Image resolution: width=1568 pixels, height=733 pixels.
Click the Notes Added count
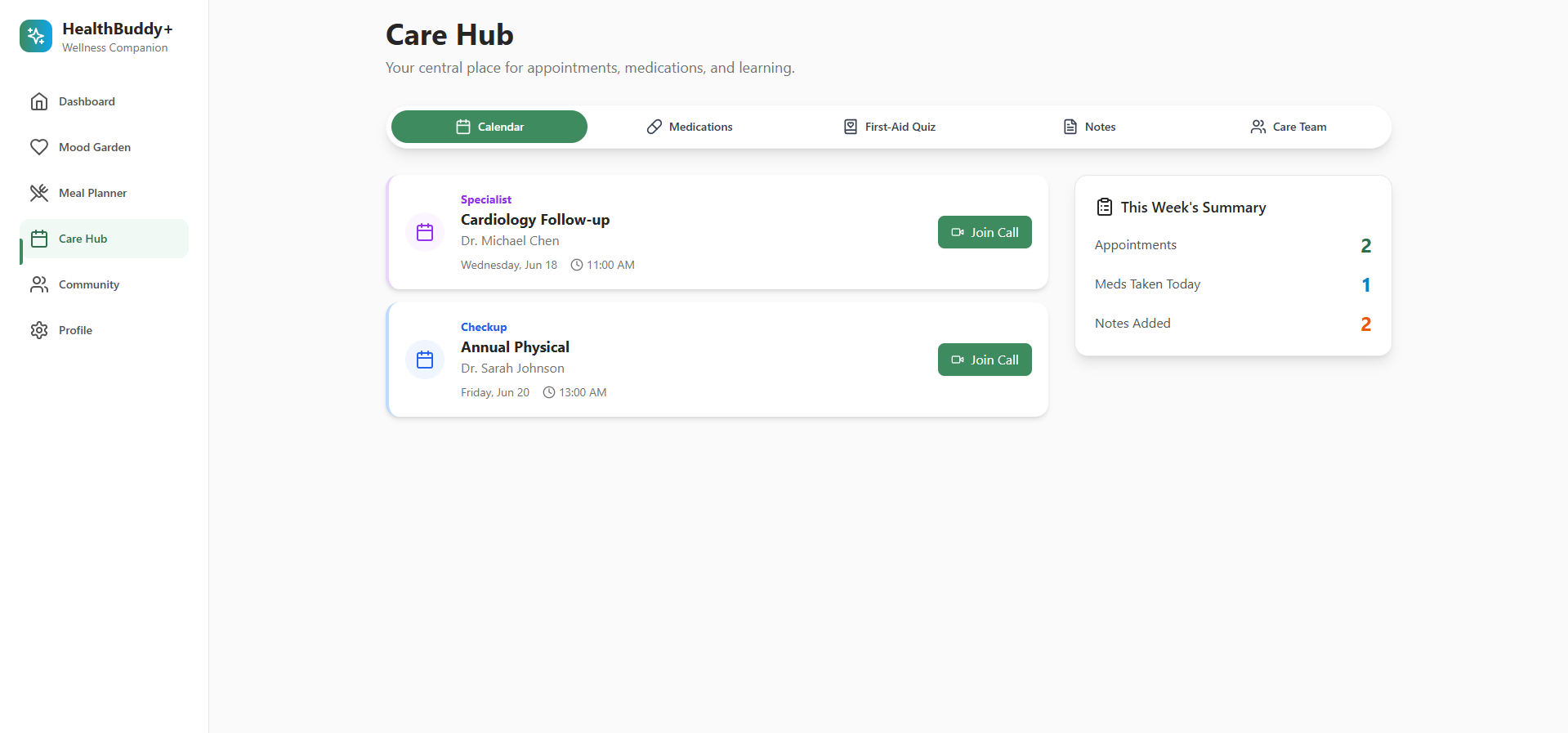click(1365, 324)
